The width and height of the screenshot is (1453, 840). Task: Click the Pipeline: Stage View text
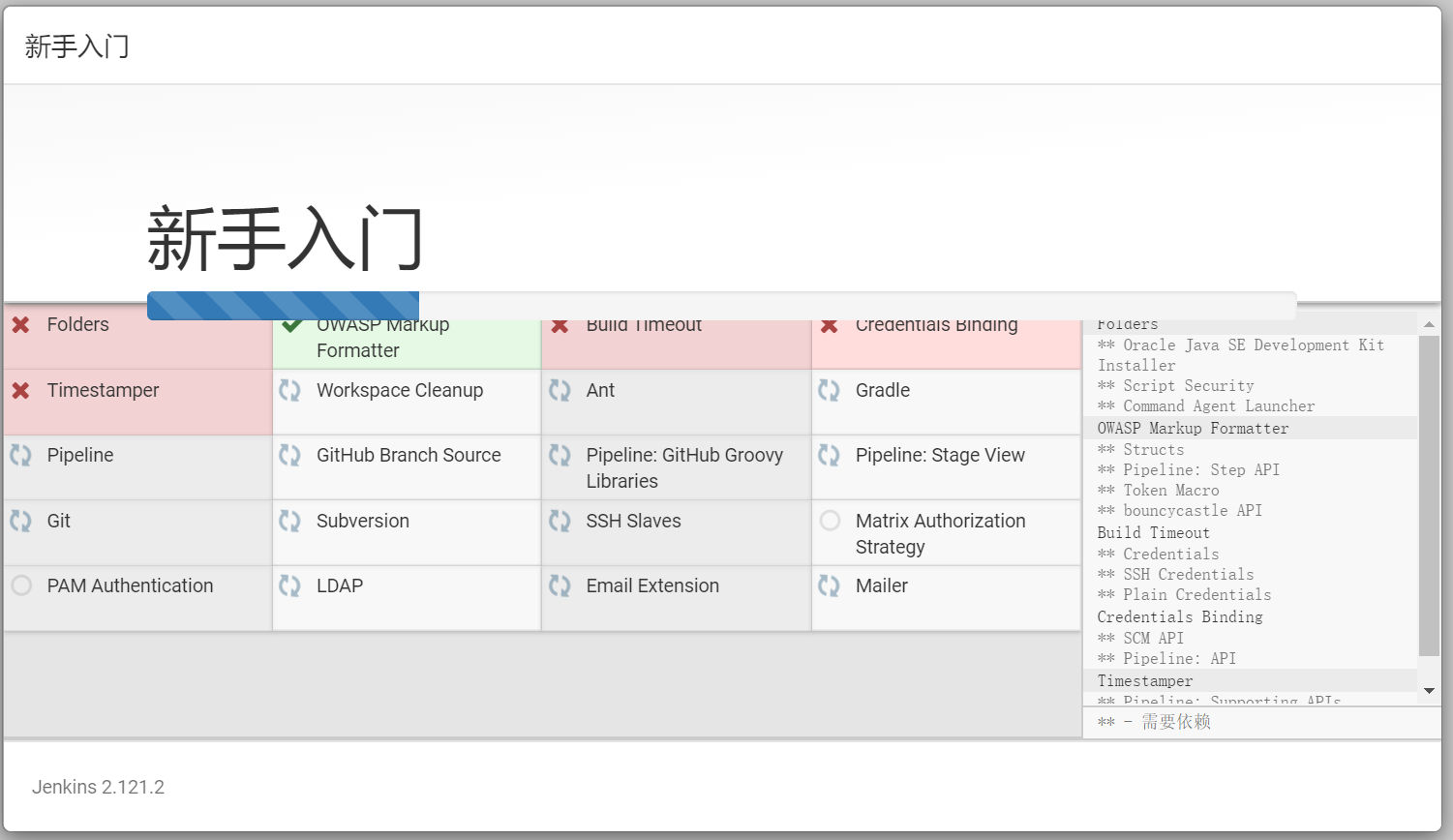(940, 455)
